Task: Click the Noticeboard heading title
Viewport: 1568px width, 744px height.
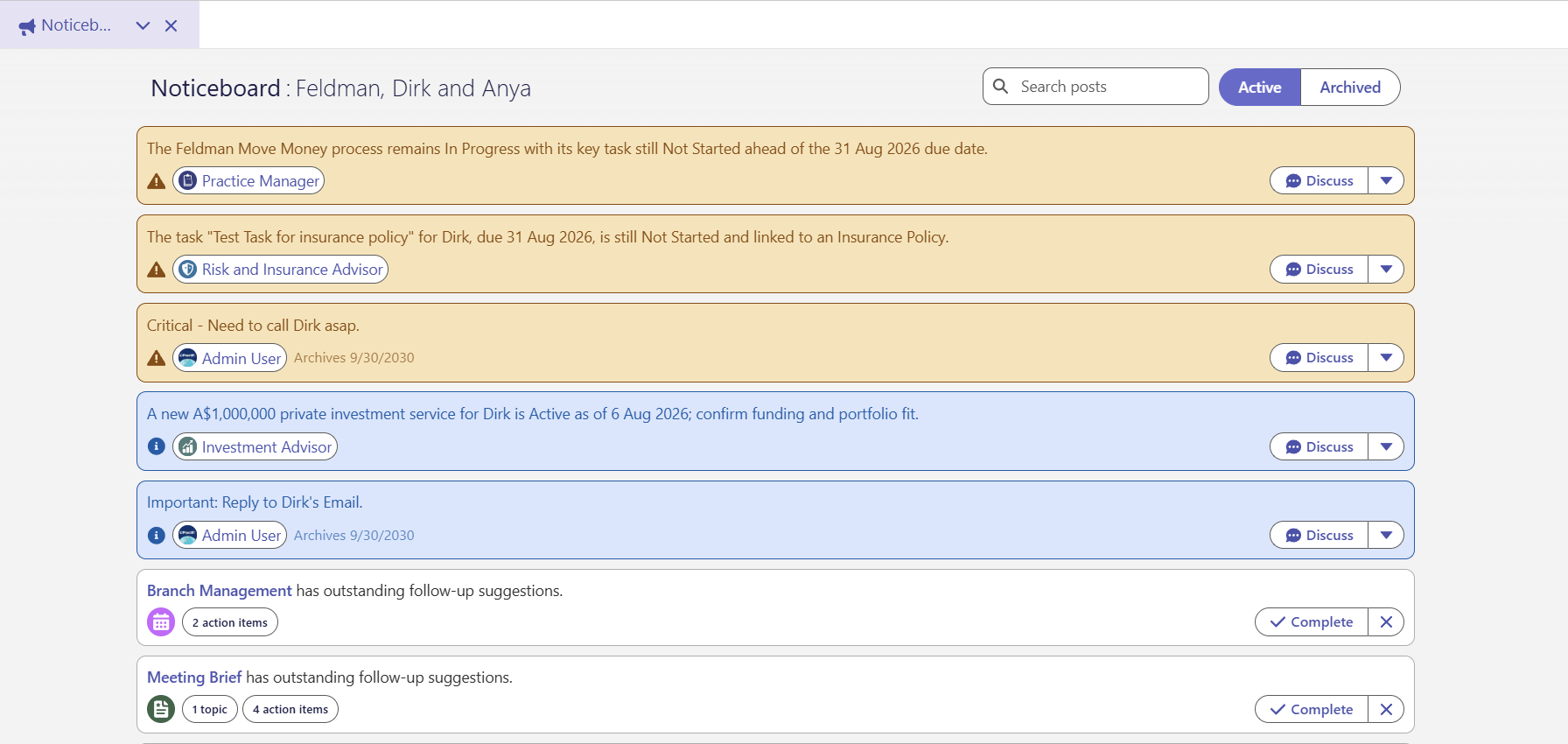Action: [x=215, y=88]
